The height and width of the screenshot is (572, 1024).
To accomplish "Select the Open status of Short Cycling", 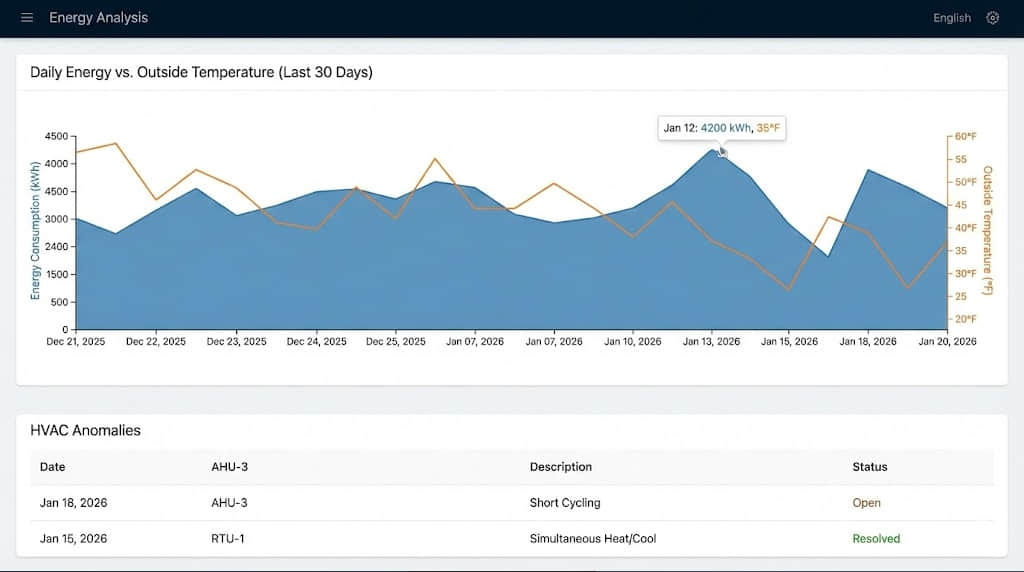I will [866, 503].
